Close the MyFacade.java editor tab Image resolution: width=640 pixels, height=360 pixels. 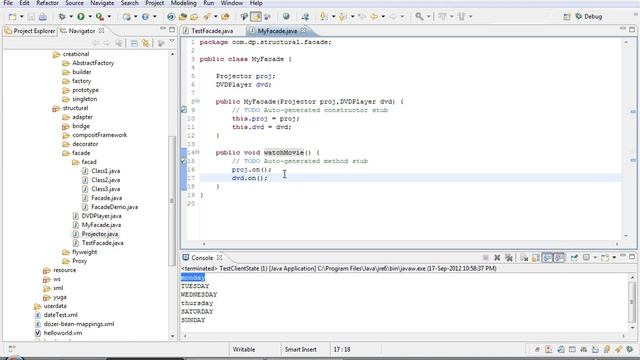(x=303, y=31)
